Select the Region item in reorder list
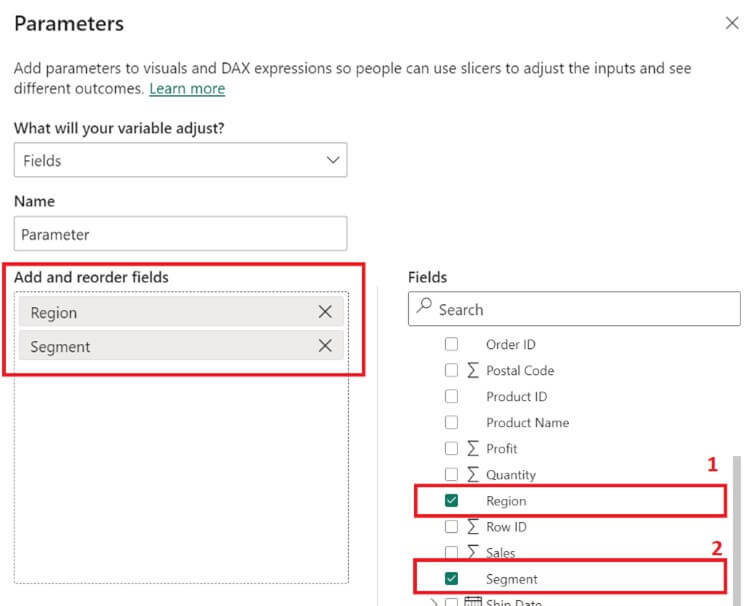This screenshot has height=606, width=754. click(181, 312)
